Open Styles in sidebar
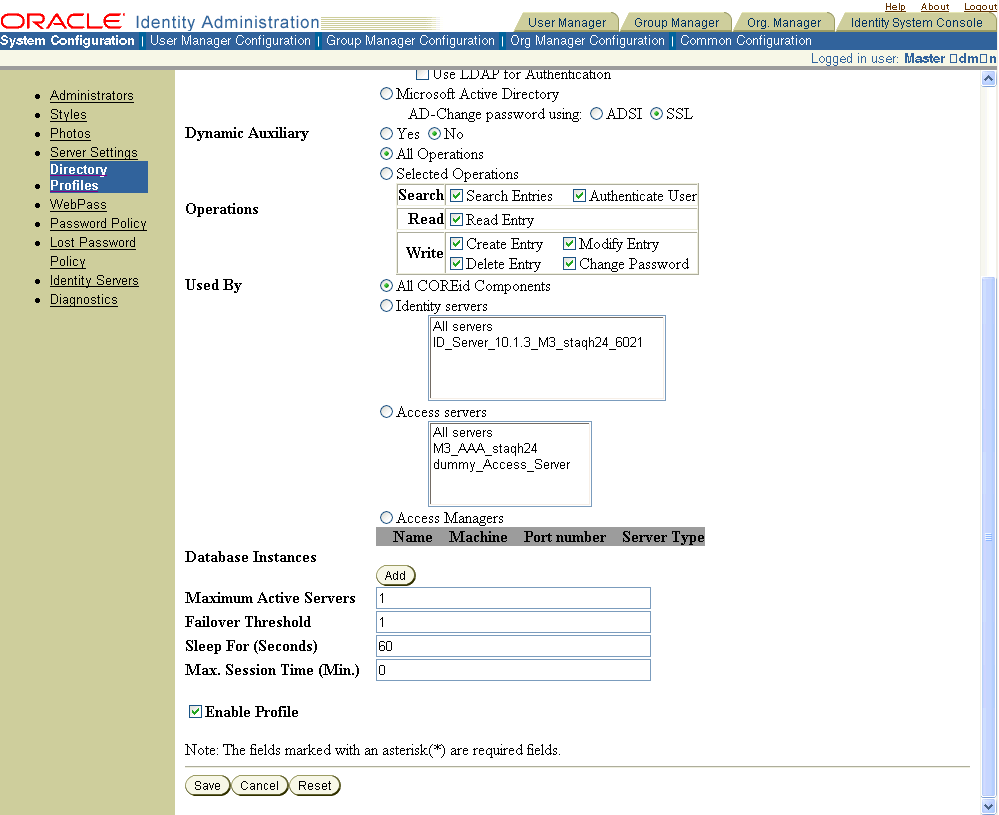This screenshot has height=815, width=999. click(68, 115)
